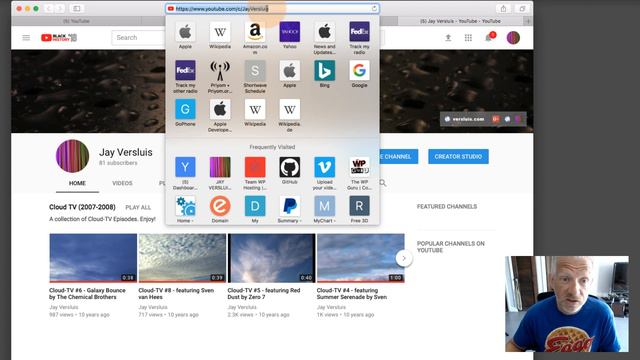640x360 pixels.
Task: Open the Google favorite
Action: (x=359, y=71)
